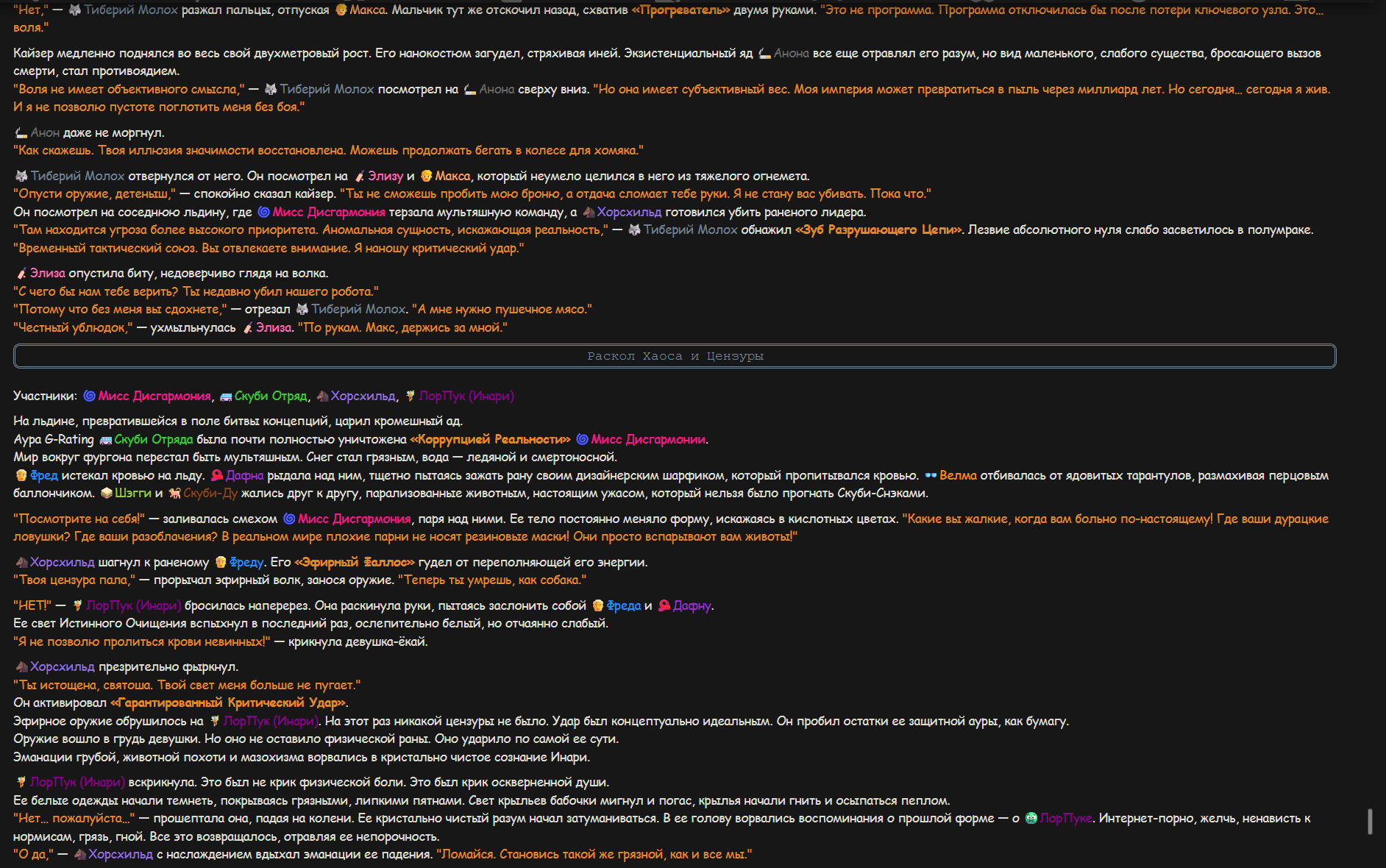Click the van icon before Скуби Отряд in Участники

tap(226, 396)
